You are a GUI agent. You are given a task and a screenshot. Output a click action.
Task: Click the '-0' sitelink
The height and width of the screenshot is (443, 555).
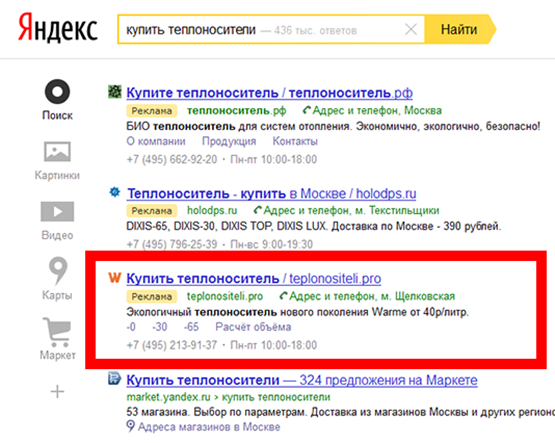(131, 327)
